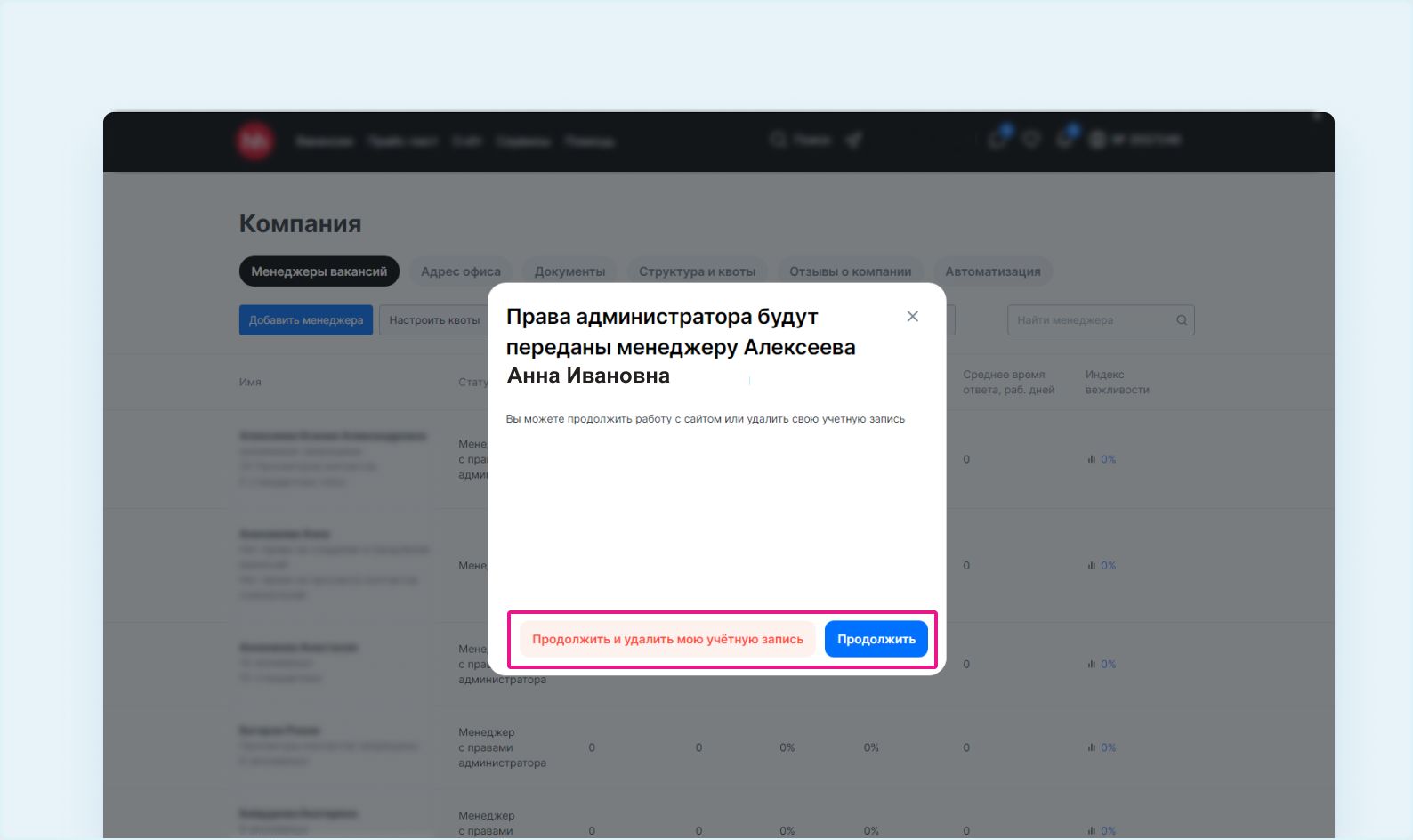
Task: Go to 'Отзывы о компании' tab
Action: (x=850, y=271)
